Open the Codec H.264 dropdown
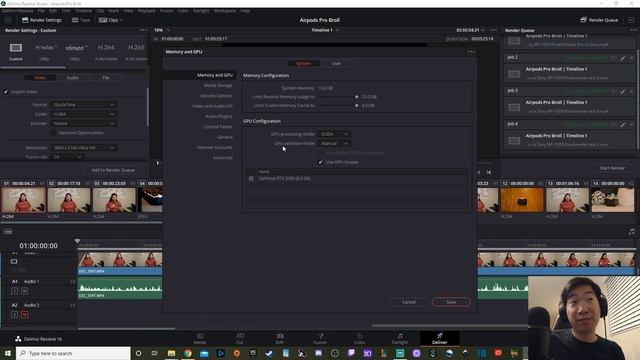Image resolution: width=640 pixels, height=360 pixels. (83, 114)
